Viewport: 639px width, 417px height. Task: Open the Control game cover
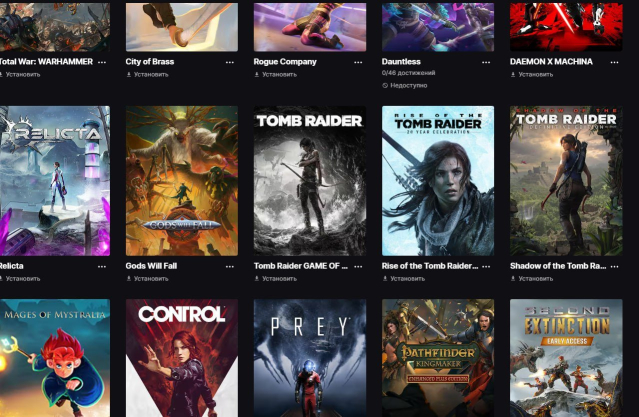[x=182, y=358]
